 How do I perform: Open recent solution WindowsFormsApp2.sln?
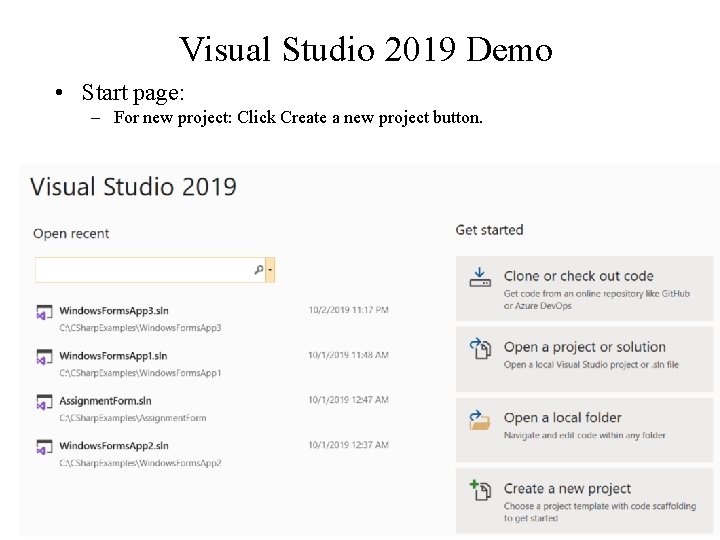(114, 446)
